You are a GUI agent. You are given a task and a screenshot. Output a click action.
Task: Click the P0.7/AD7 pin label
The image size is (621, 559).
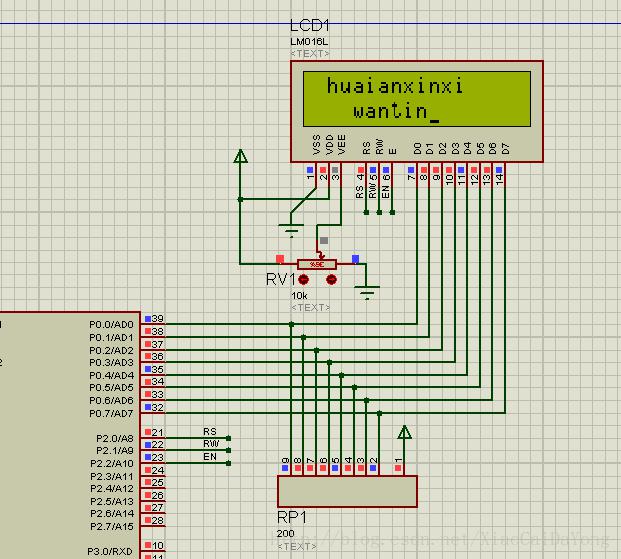[x=111, y=414]
